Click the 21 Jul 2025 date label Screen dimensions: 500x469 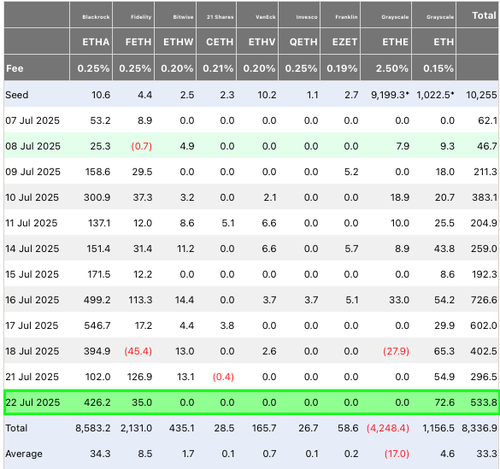coord(32,377)
